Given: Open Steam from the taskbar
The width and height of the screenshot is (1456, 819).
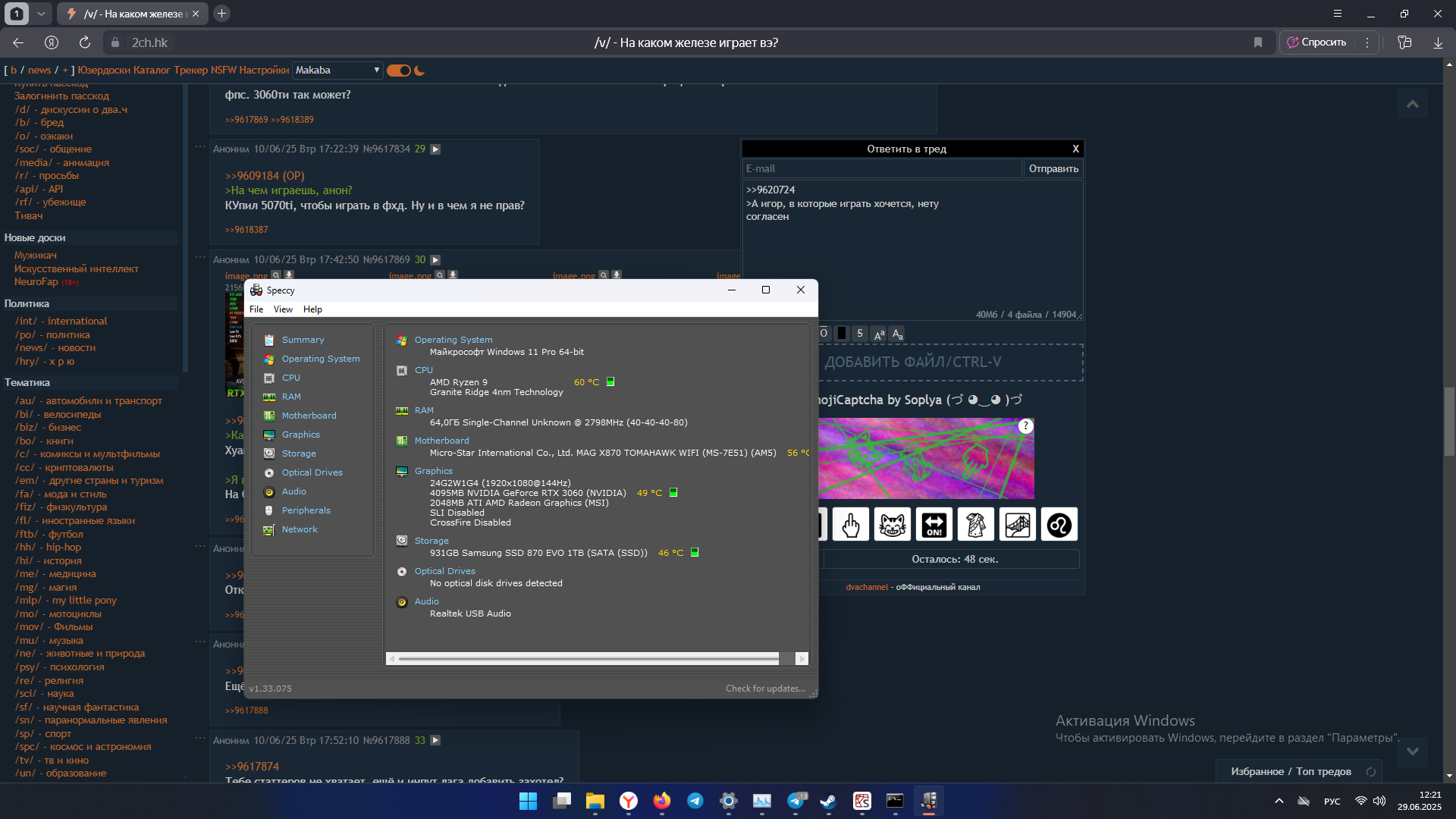Looking at the screenshot, I should click(x=828, y=801).
